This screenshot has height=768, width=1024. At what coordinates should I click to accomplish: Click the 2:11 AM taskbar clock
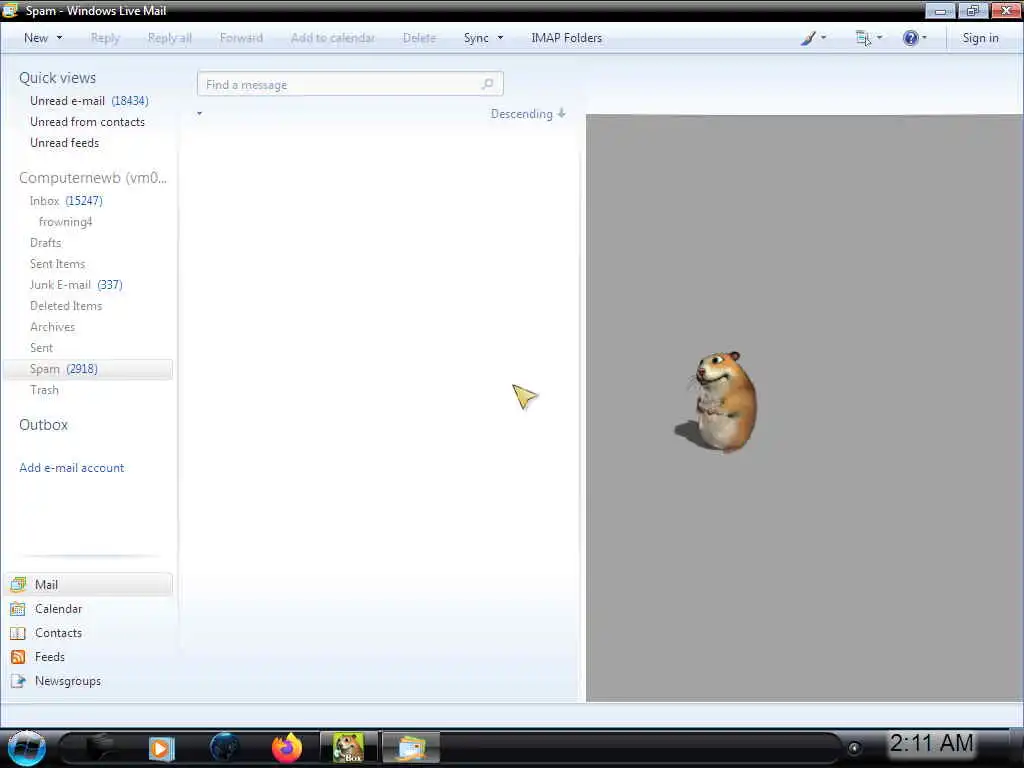[931, 743]
